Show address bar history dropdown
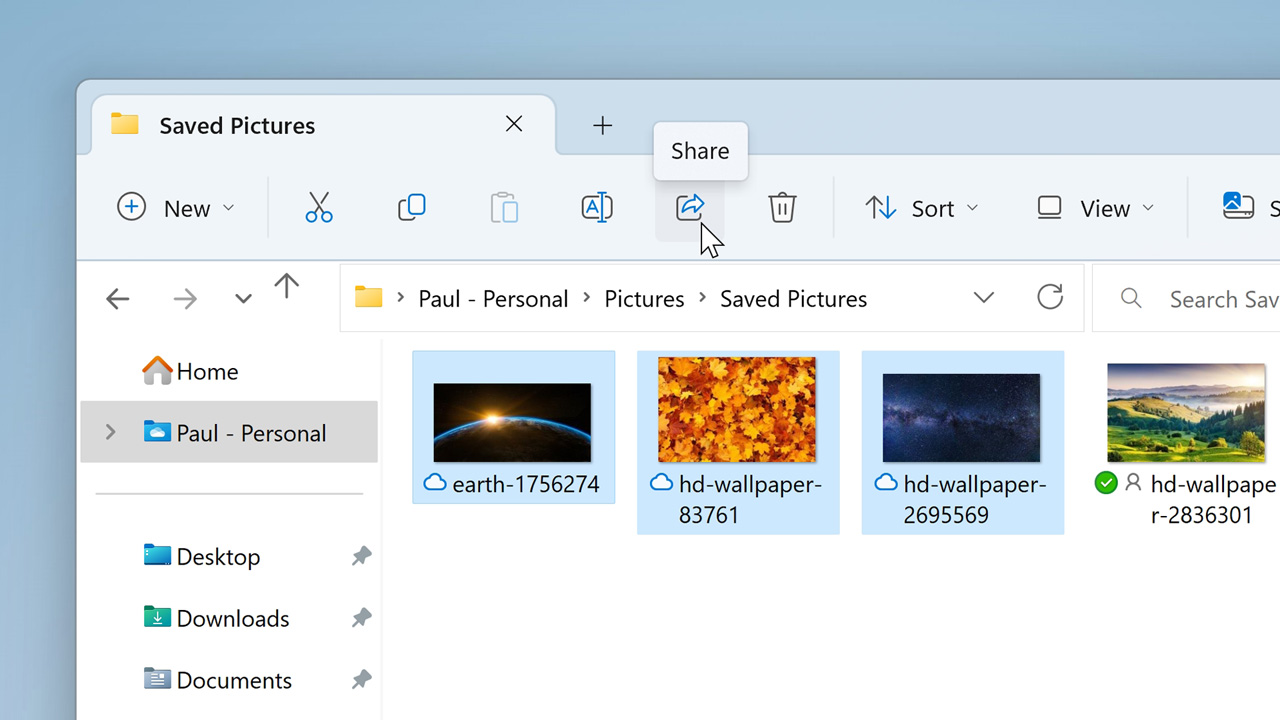 pos(984,298)
